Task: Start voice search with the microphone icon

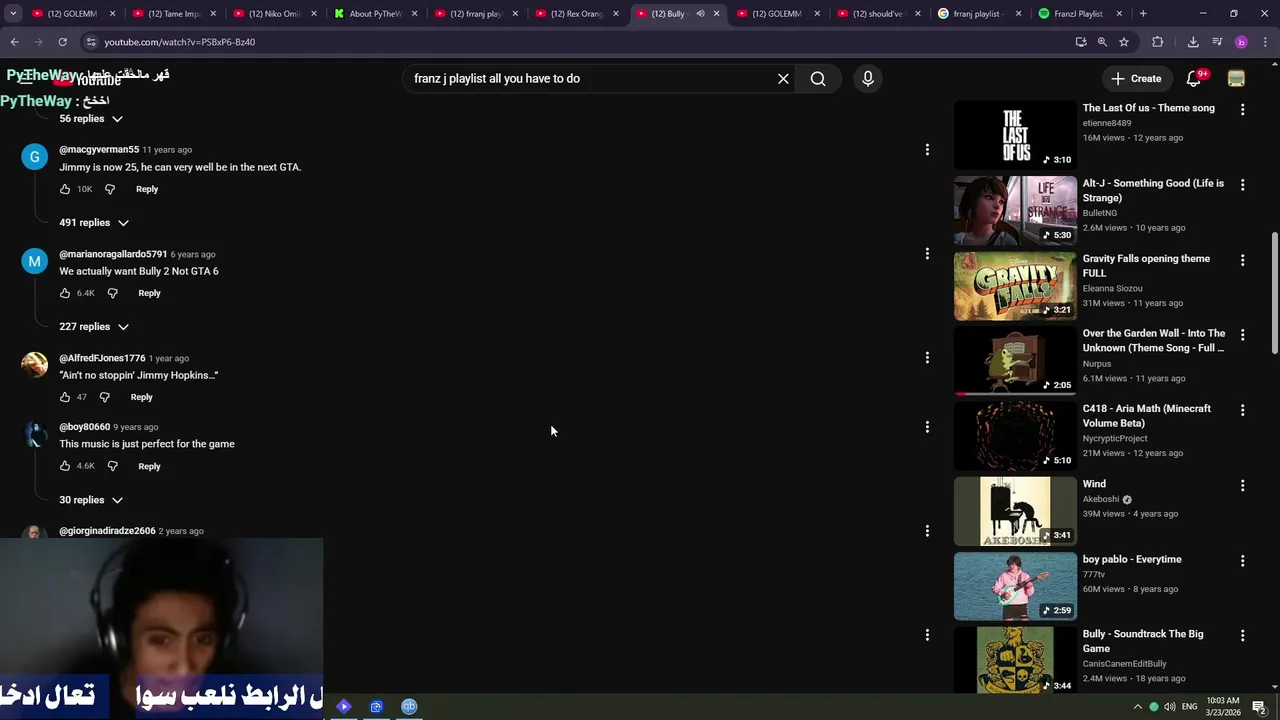Action: 867,79
